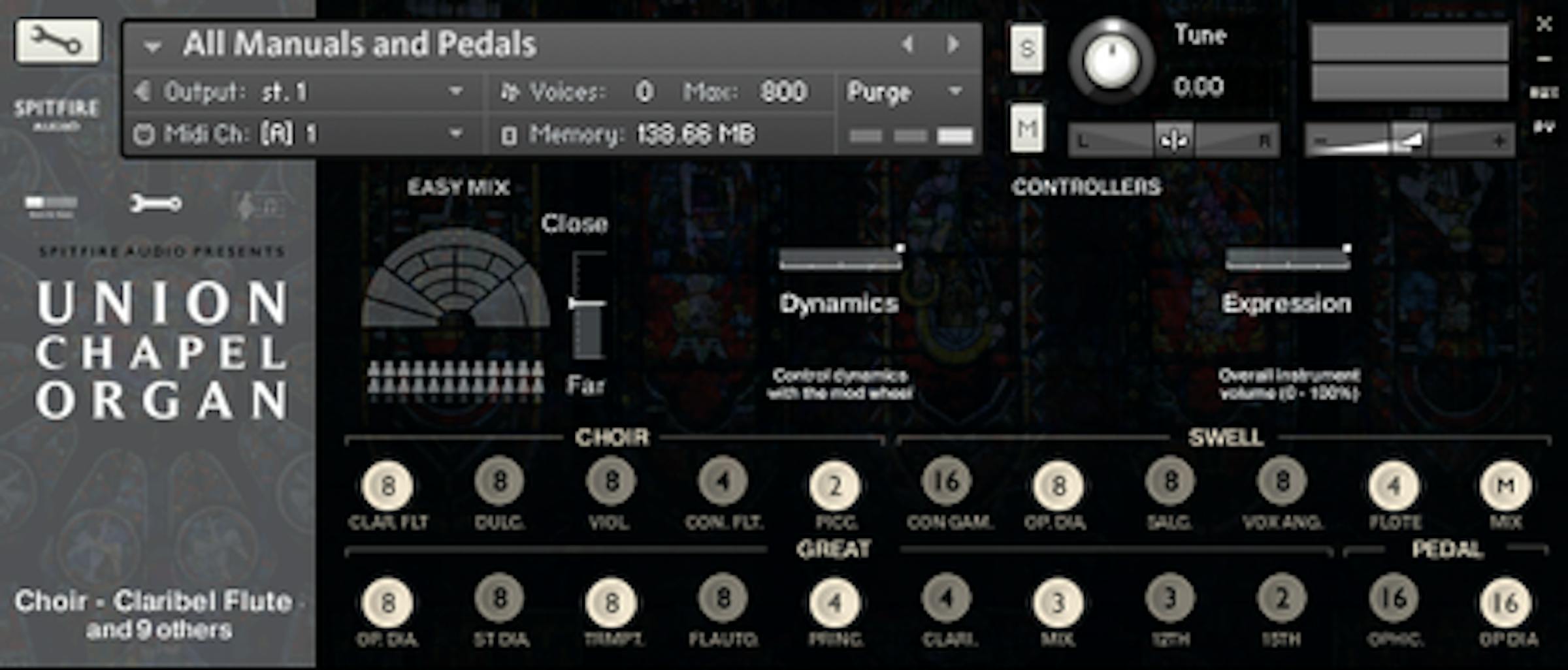This screenshot has height=670, width=1568.
Task: Toggle Great Op. Dia. 8 stop
Action: [x=388, y=602]
